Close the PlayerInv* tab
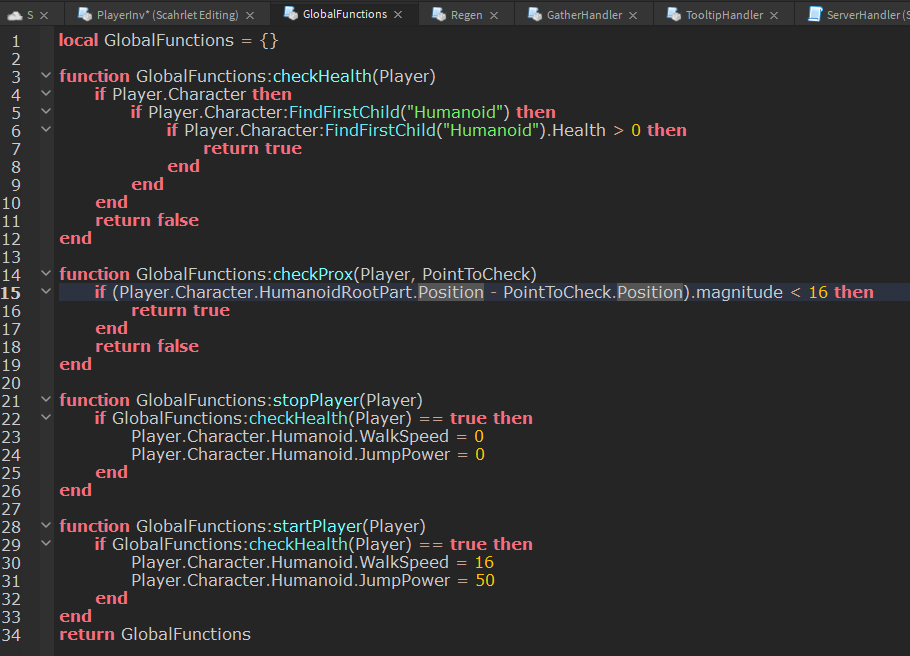 tap(250, 15)
